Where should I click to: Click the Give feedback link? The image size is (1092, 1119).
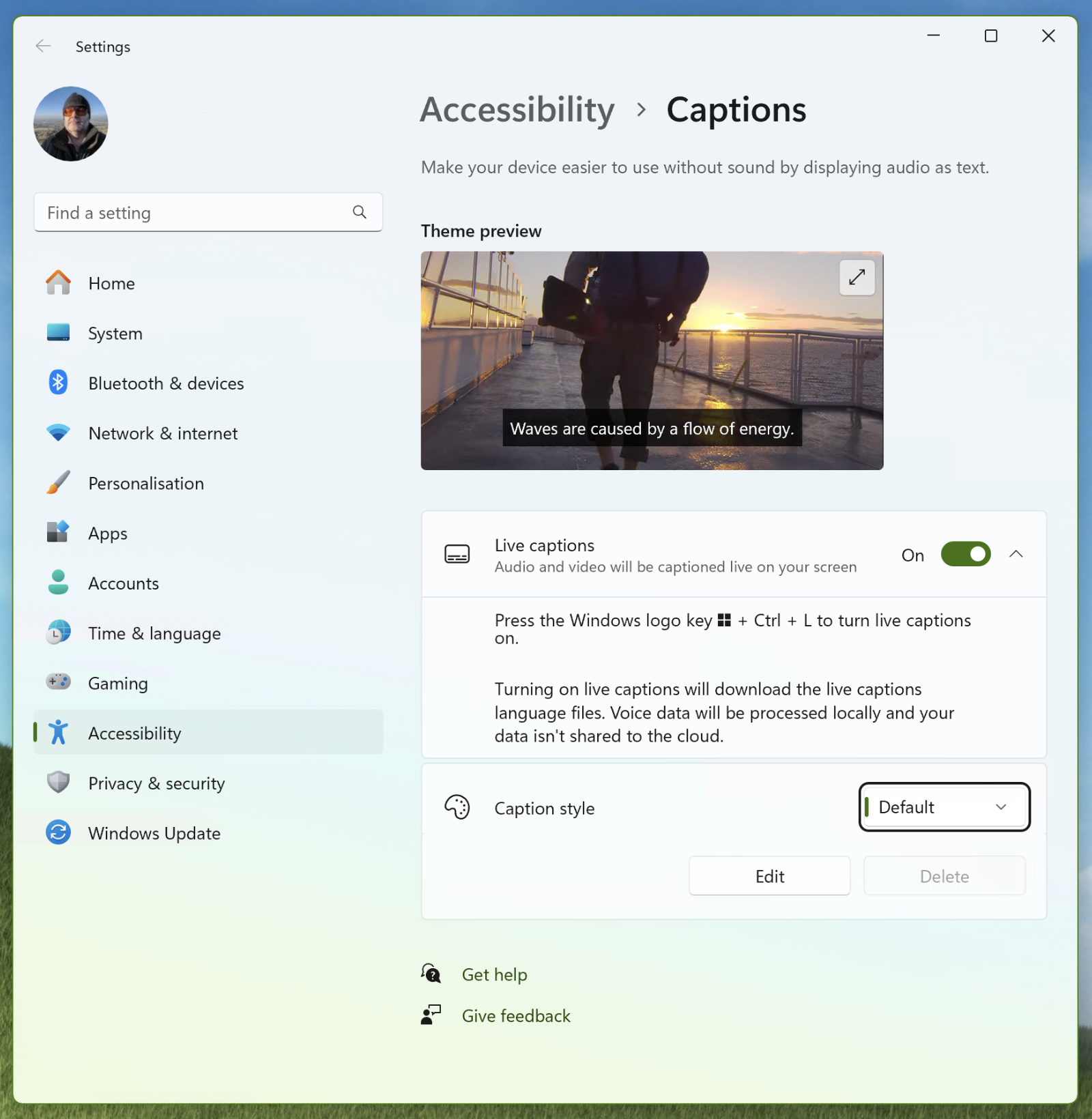[x=516, y=1015]
